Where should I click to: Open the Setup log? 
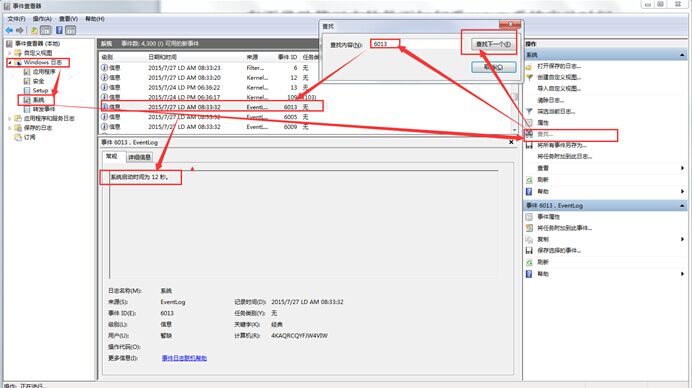[x=40, y=90]
